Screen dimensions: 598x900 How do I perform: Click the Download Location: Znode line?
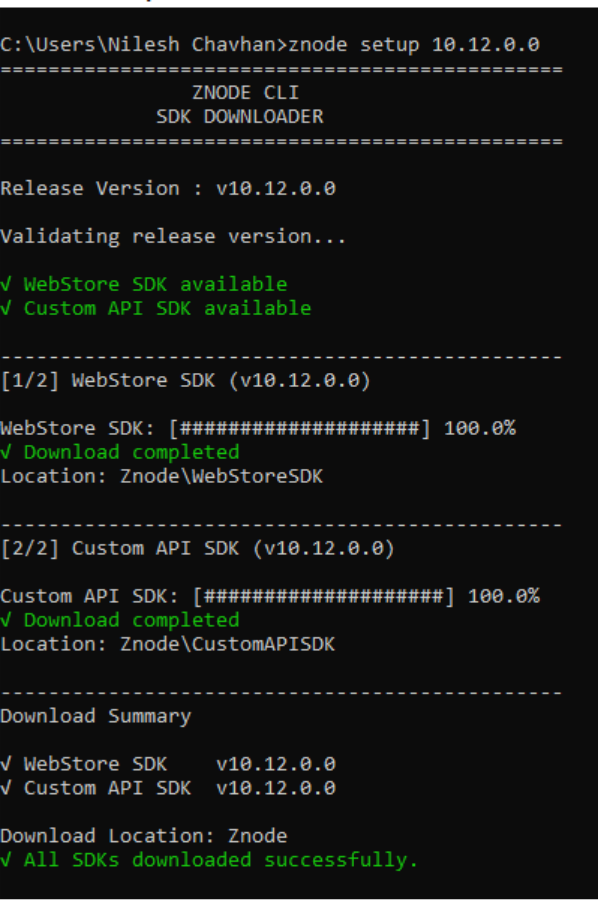(x=144, y=836)
